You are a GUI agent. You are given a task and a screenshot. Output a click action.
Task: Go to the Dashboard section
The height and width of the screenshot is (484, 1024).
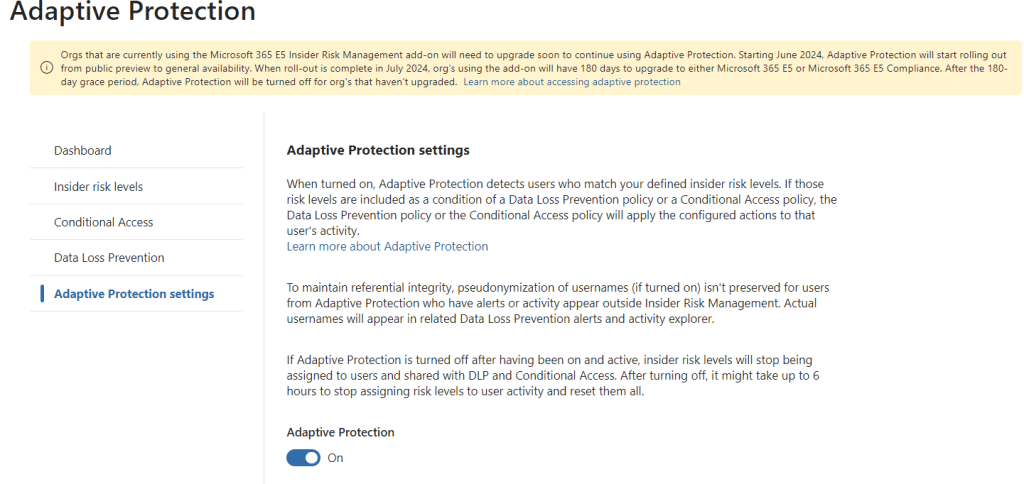pyautogui.click(x=83, y=150)
